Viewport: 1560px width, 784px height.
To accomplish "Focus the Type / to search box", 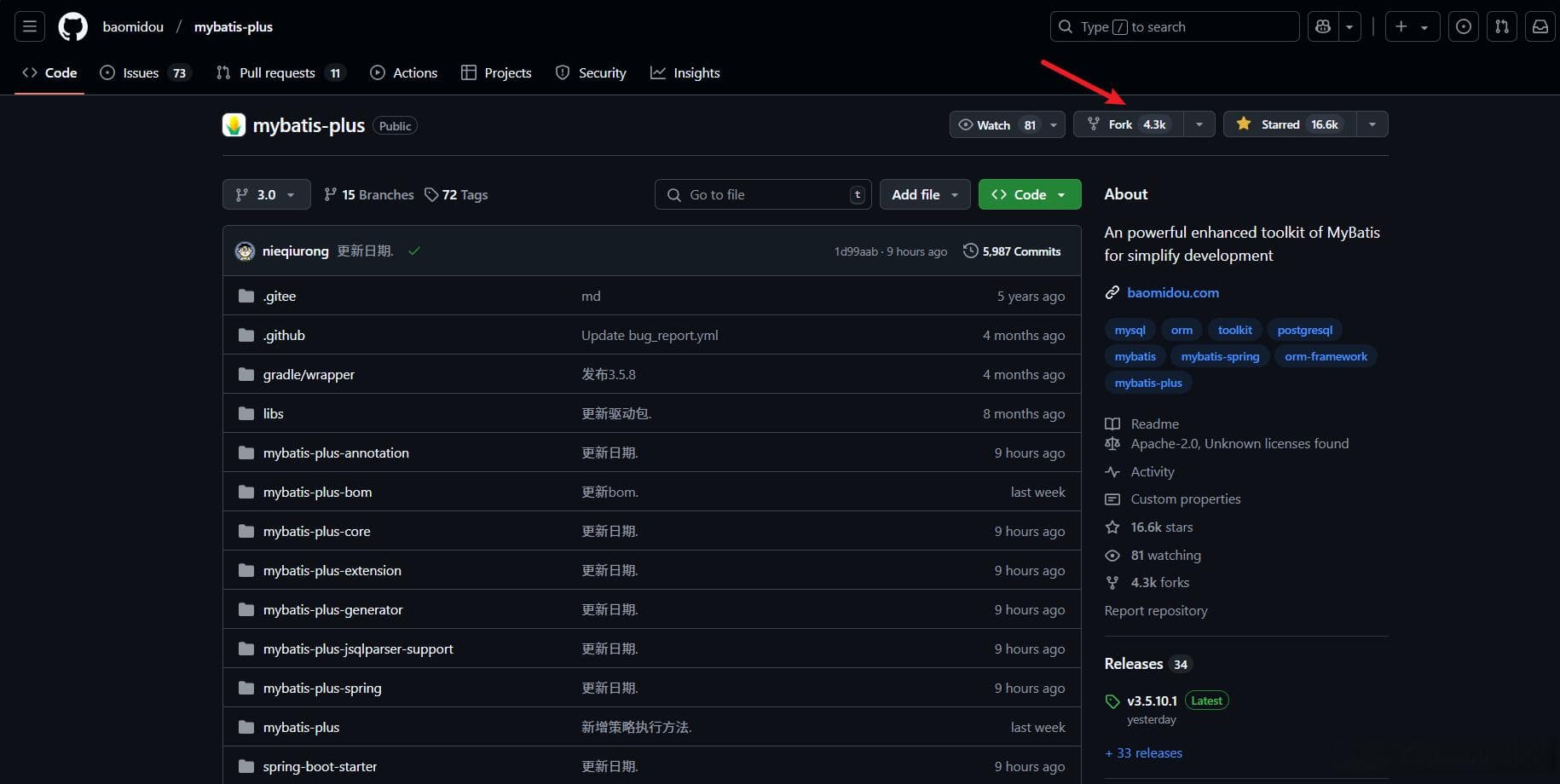I will click(1175, 26).
